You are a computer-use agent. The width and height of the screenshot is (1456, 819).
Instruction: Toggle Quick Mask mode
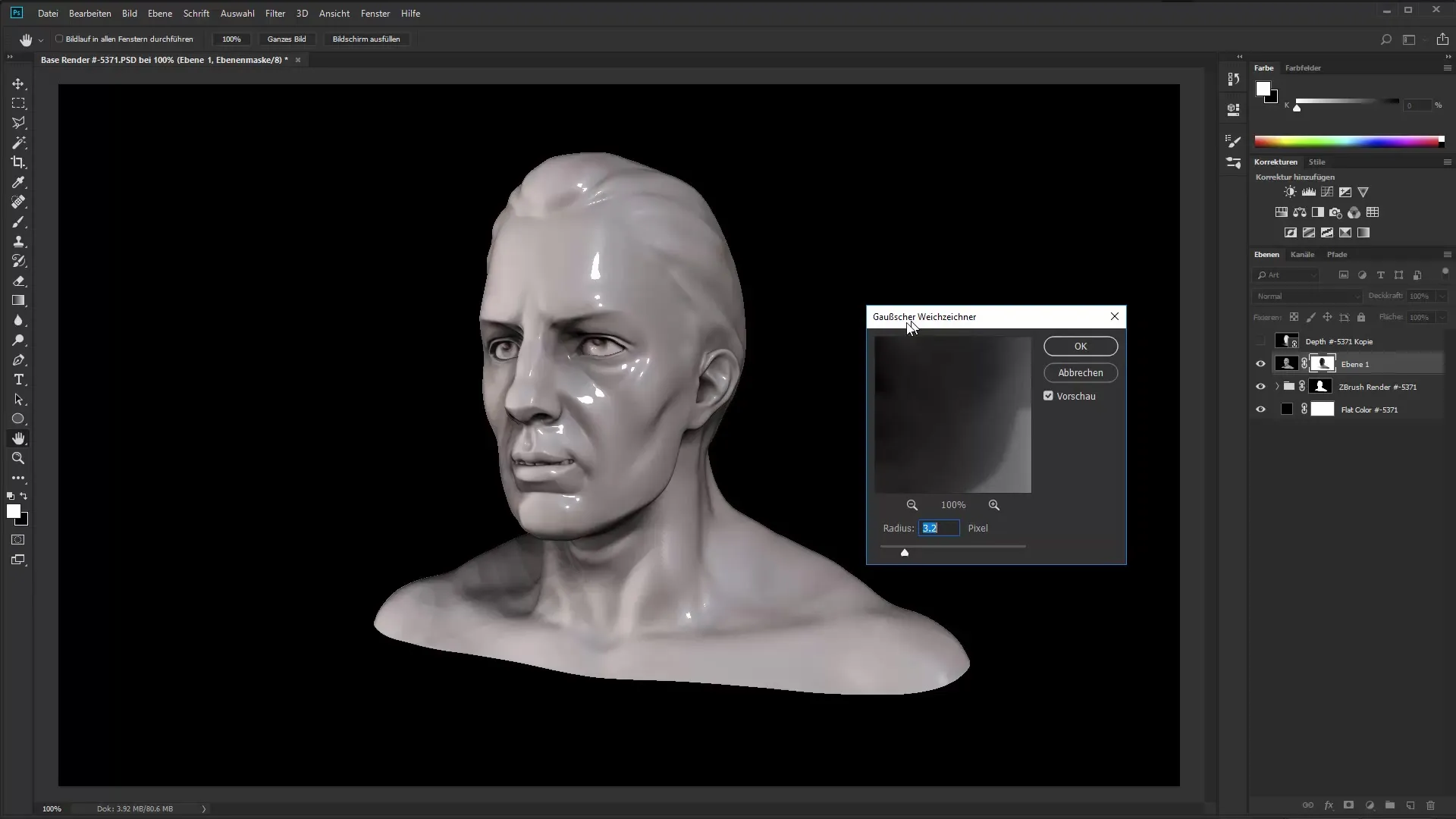point(18,540)
